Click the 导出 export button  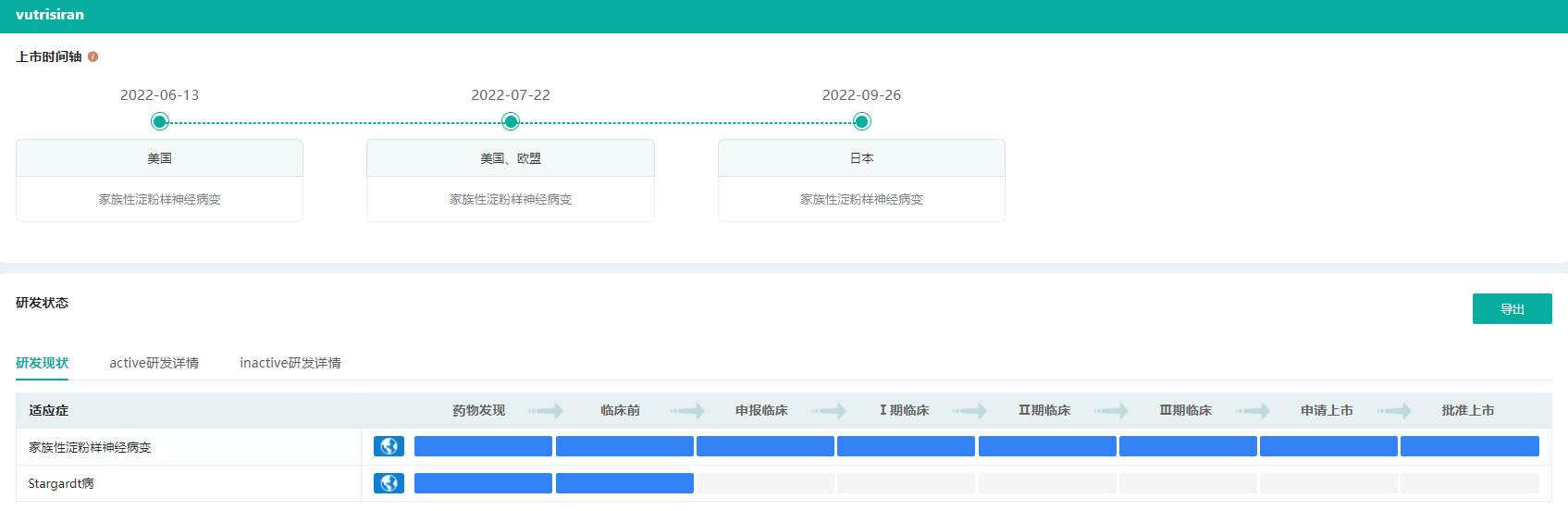(1512, 309)
